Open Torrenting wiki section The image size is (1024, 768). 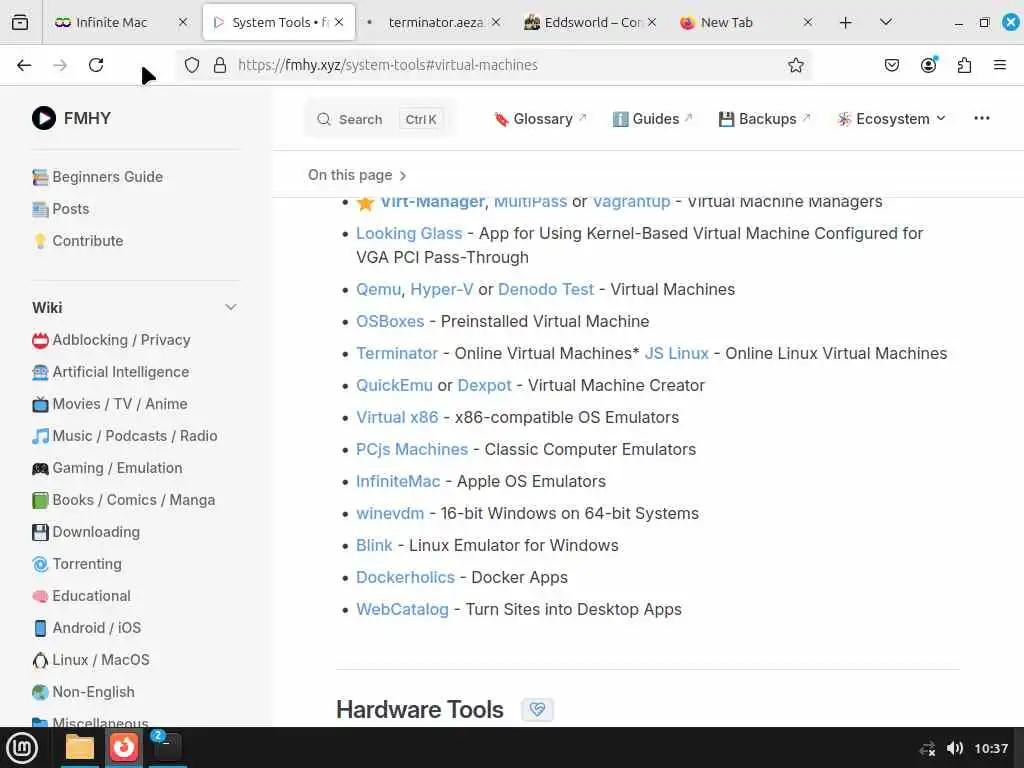pyautogui.click(x=76, y=564)
